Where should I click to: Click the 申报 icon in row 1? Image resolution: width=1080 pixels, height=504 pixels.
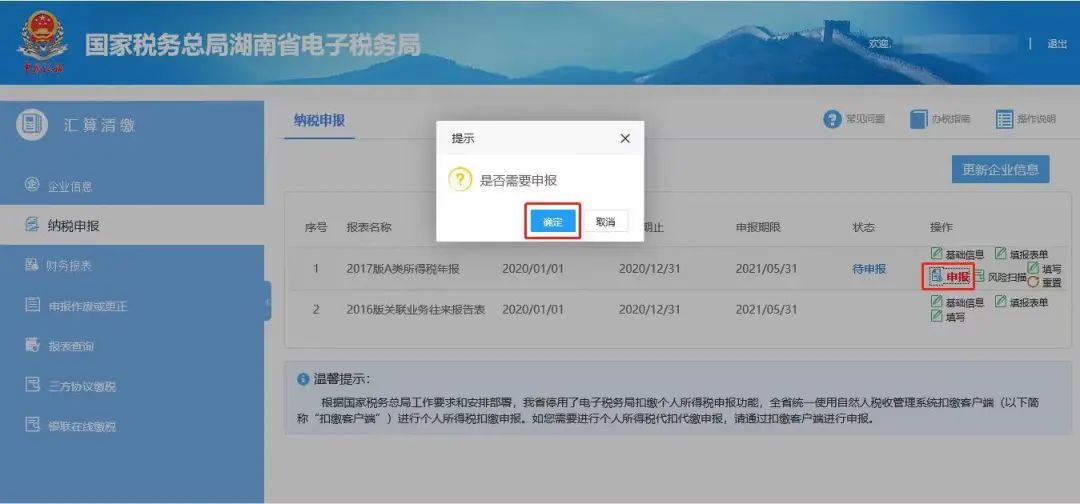point(935,275)
